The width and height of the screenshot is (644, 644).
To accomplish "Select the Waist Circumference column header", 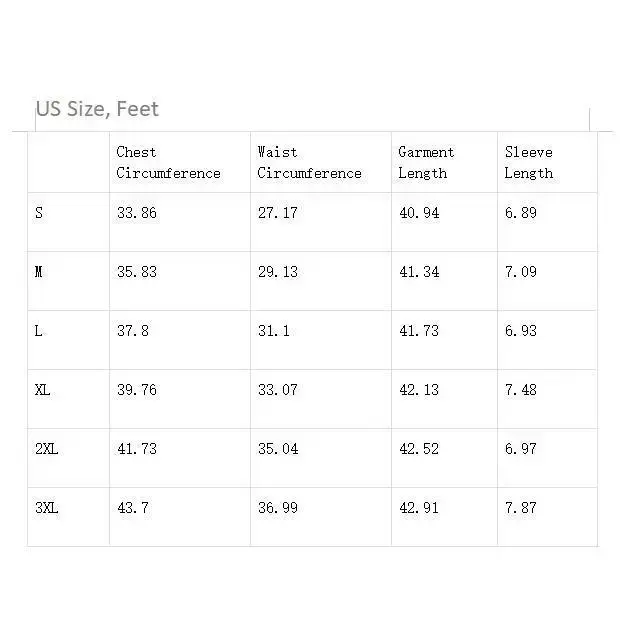I will click(x=309, y=163).
